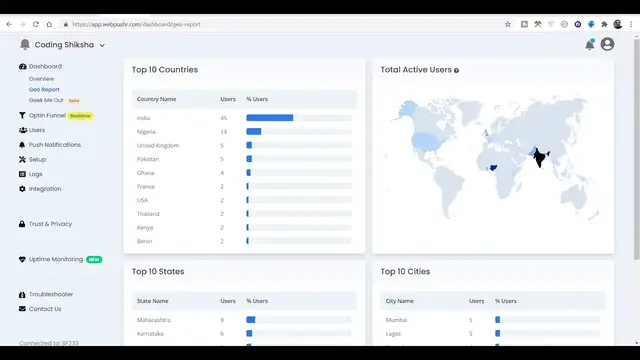The image size is (640, 360).
Task: Click the City Name column header
Action: pos(400,301)
